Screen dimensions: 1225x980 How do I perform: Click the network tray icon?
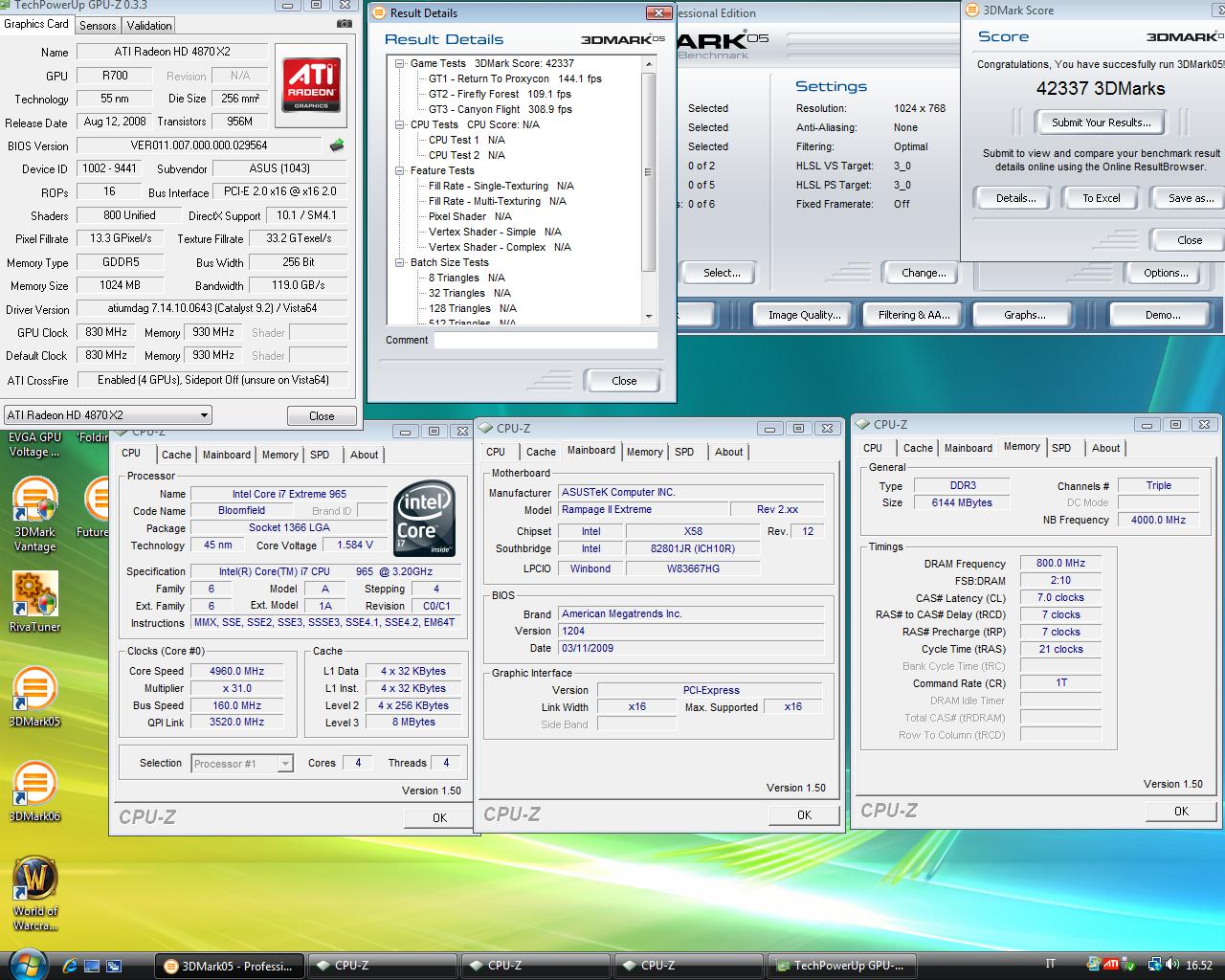(1154, 965)
